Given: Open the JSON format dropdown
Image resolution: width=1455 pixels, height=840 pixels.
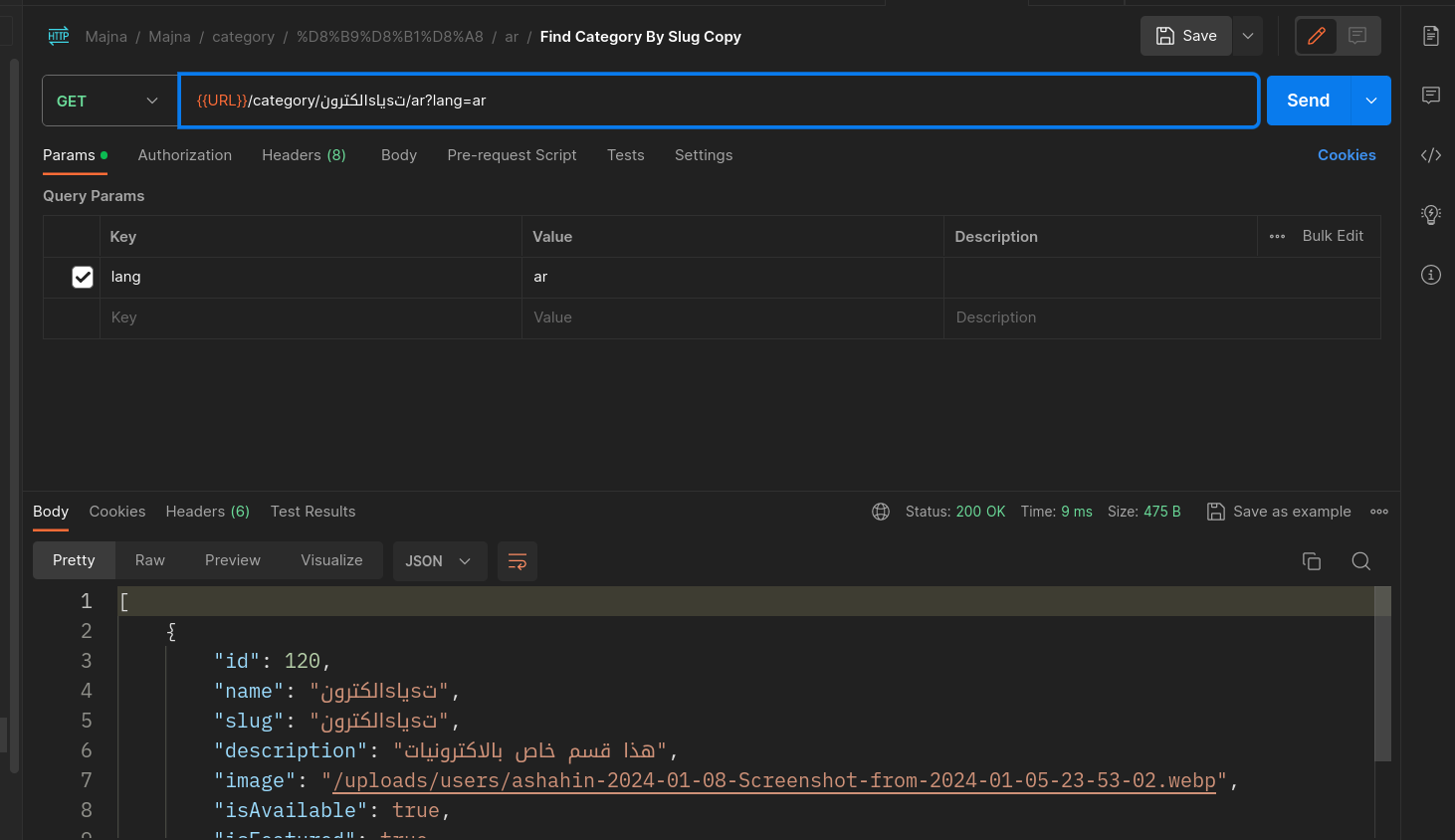Looking at the screenshot, I should (439, 561).
